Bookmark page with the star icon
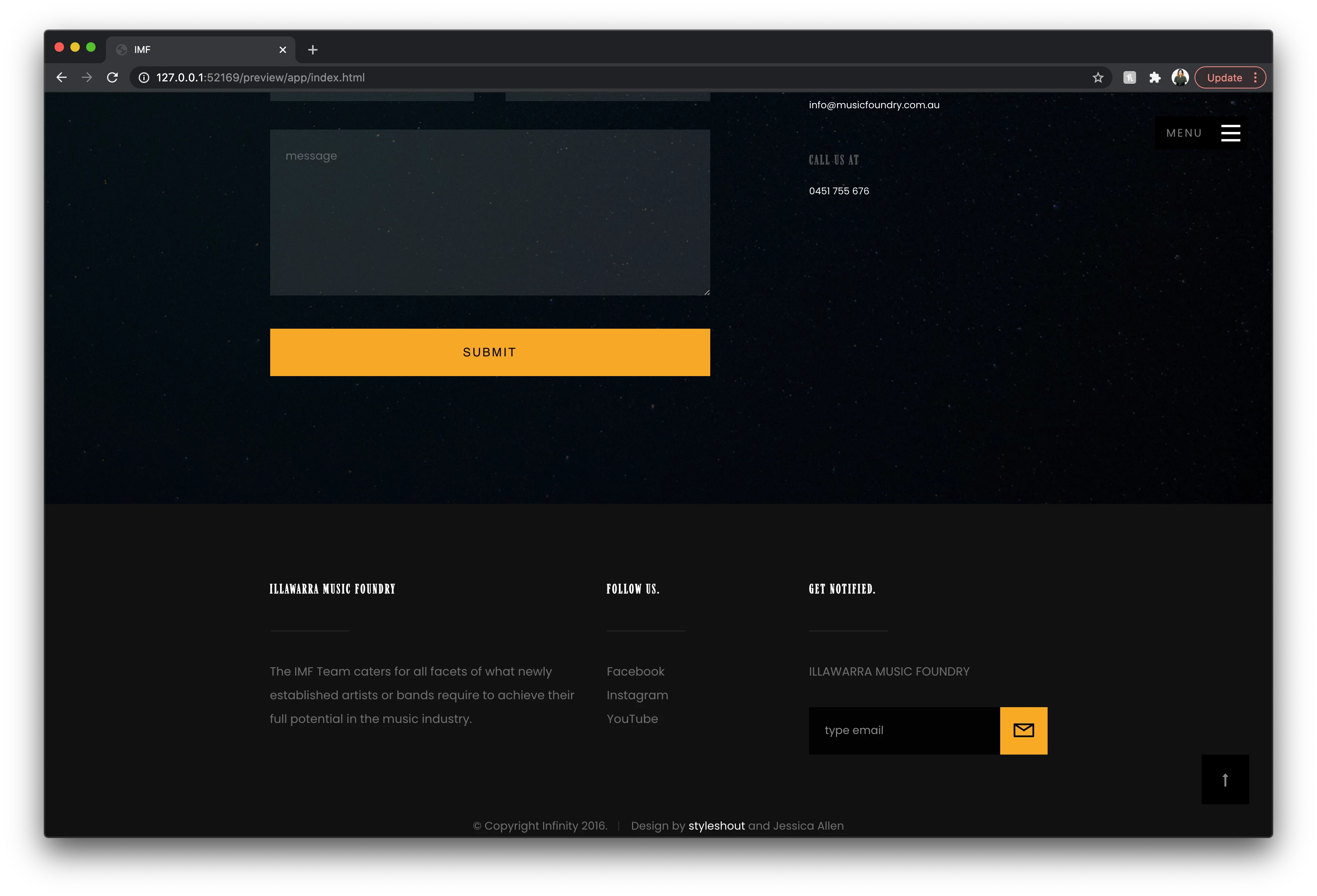1317x896 pixels. 1098,78
